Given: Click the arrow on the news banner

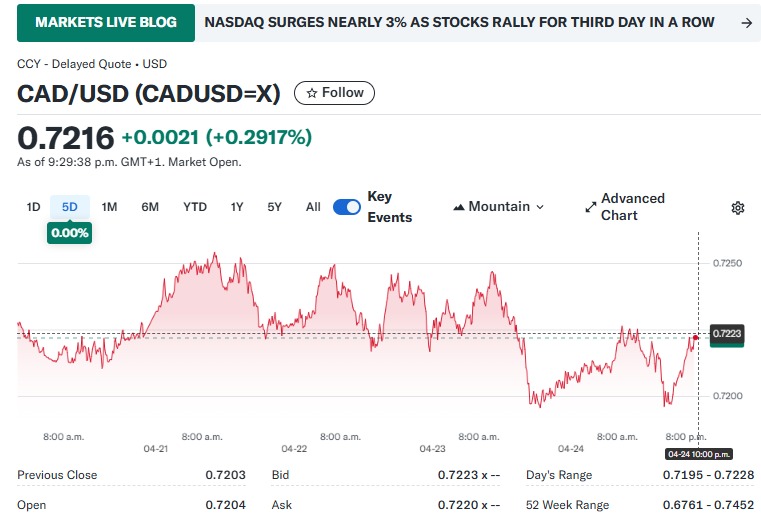Looking at the screenshot, I should click(745, 22).
